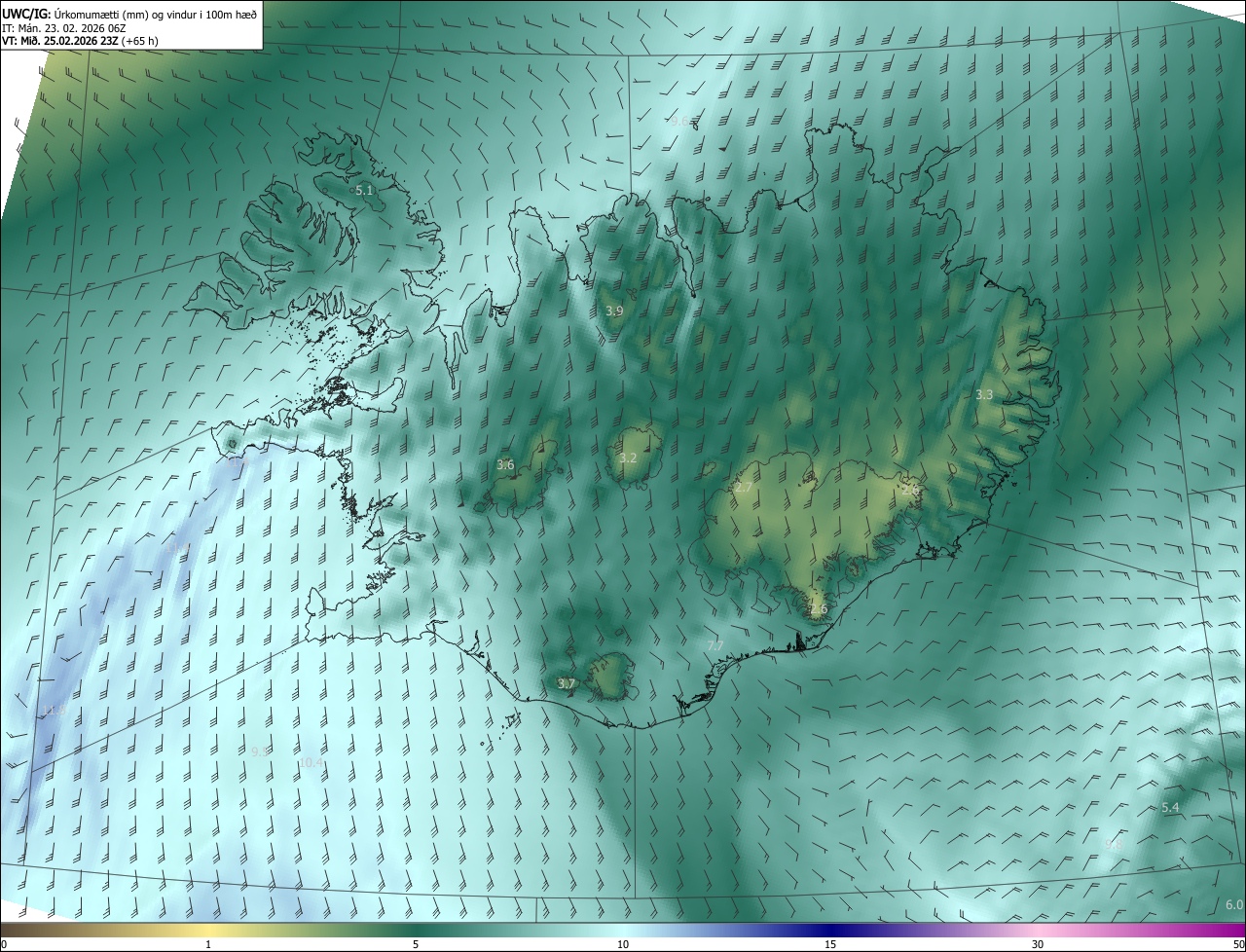This screenshot has width=1246, height=952.
Task: Click the 3.9 value in north Iceland
Action: coord(613,311)
